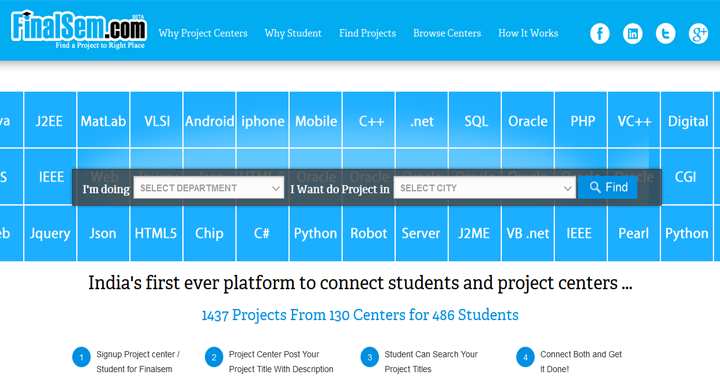Choose the SQL tile

click(475, 120)
